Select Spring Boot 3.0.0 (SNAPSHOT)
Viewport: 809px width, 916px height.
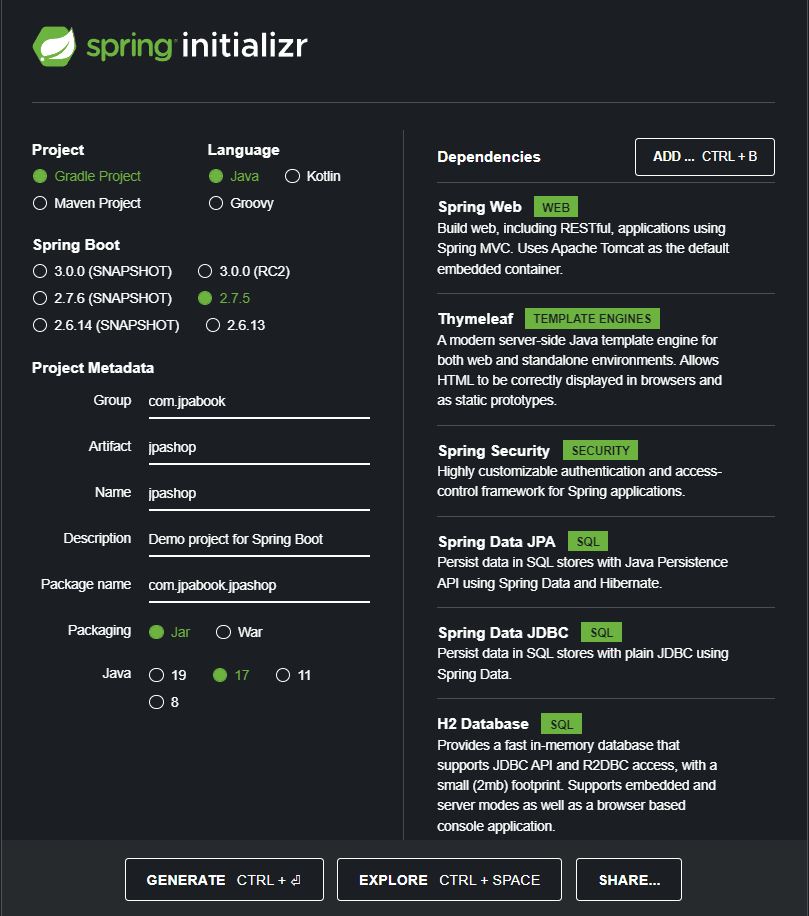tap(40, 271)
